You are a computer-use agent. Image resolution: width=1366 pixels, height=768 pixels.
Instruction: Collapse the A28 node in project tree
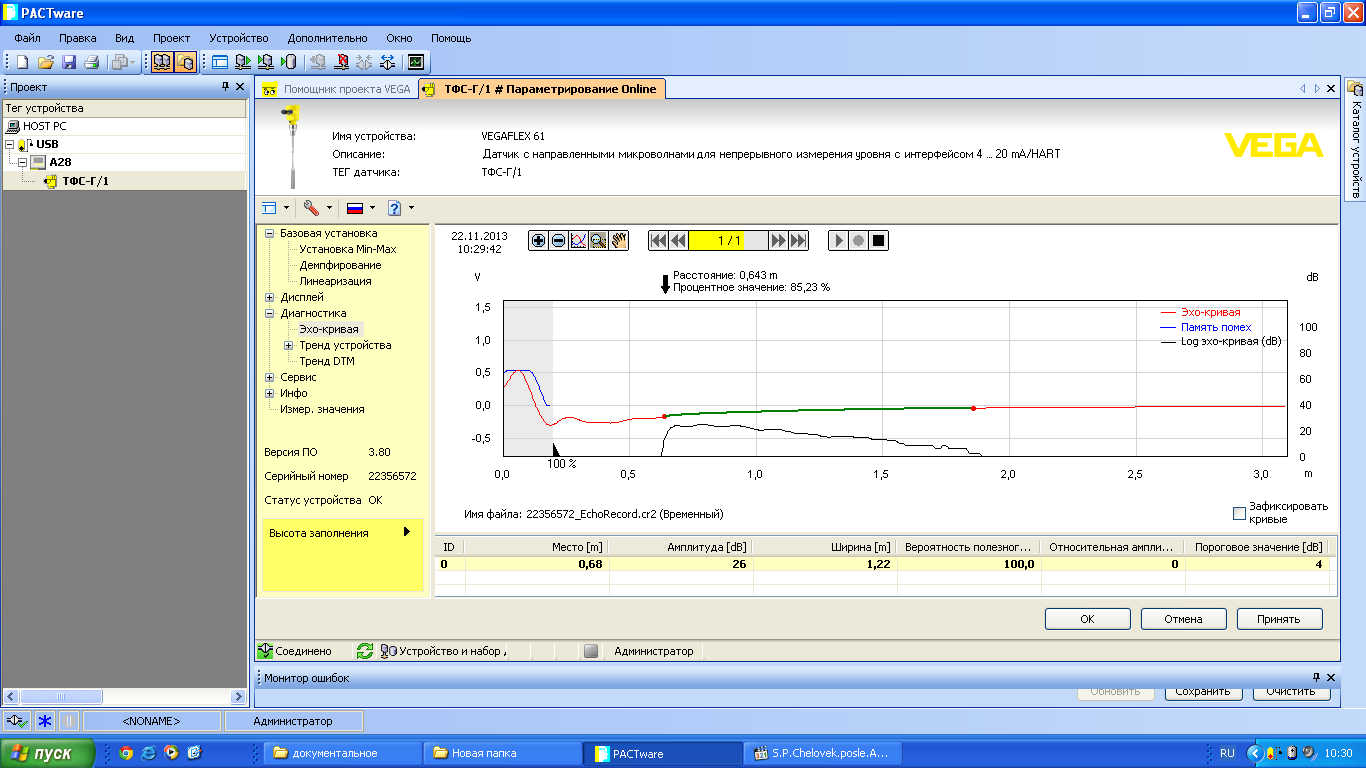click(x=23, y=162)
